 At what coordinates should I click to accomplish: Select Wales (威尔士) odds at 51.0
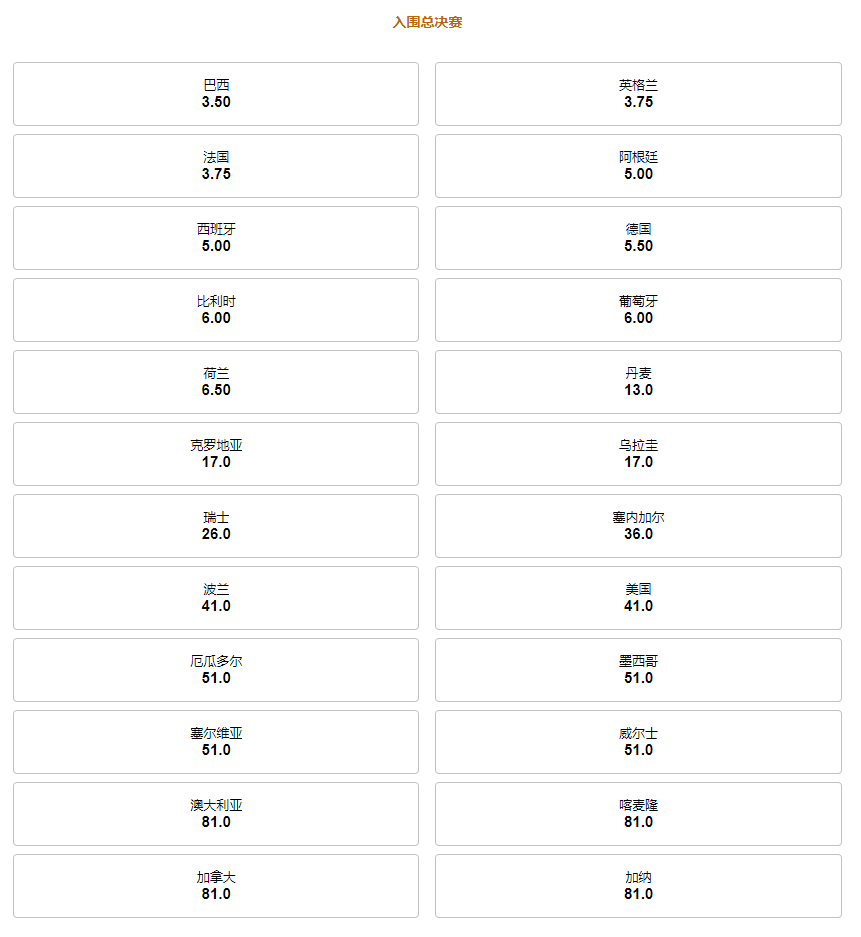(638, 742)
